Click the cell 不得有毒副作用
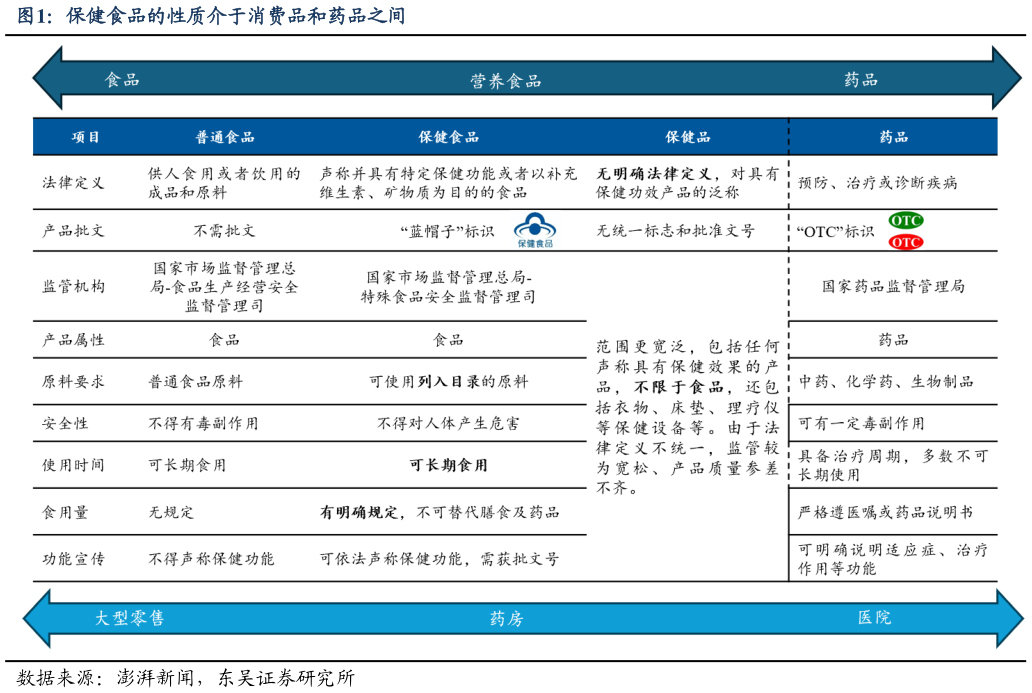Viewport: 1032px width, 693px height. (x=203, y=423)
